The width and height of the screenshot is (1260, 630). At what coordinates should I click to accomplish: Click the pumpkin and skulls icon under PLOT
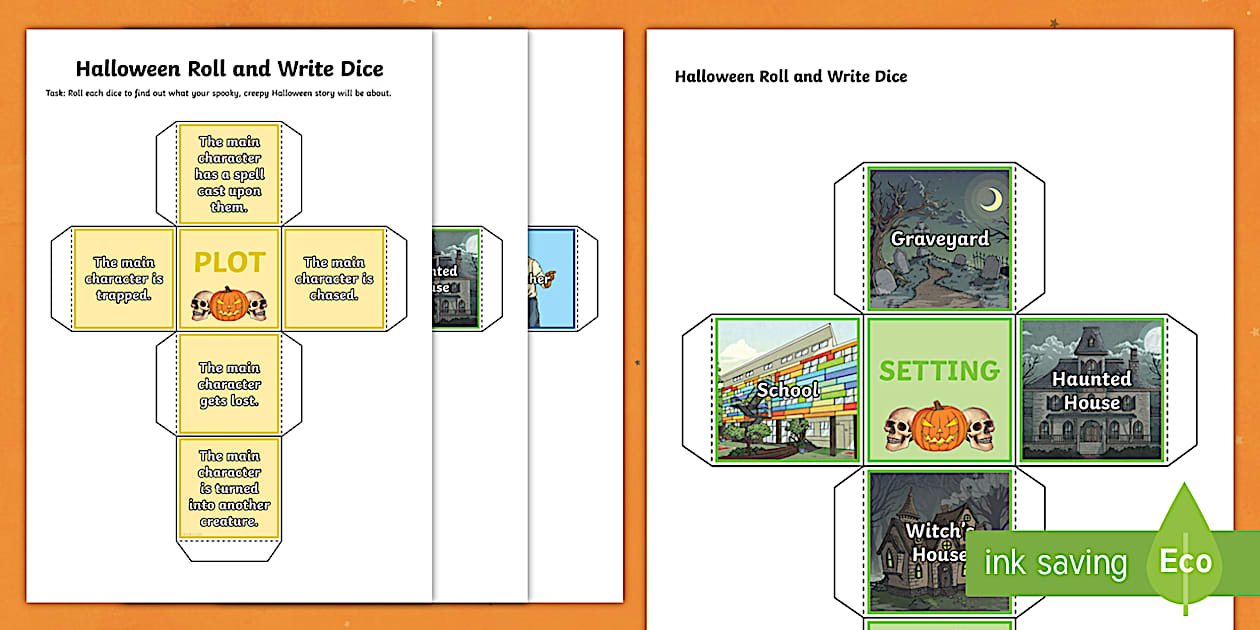pyautogui.click(x=229, y=305)
